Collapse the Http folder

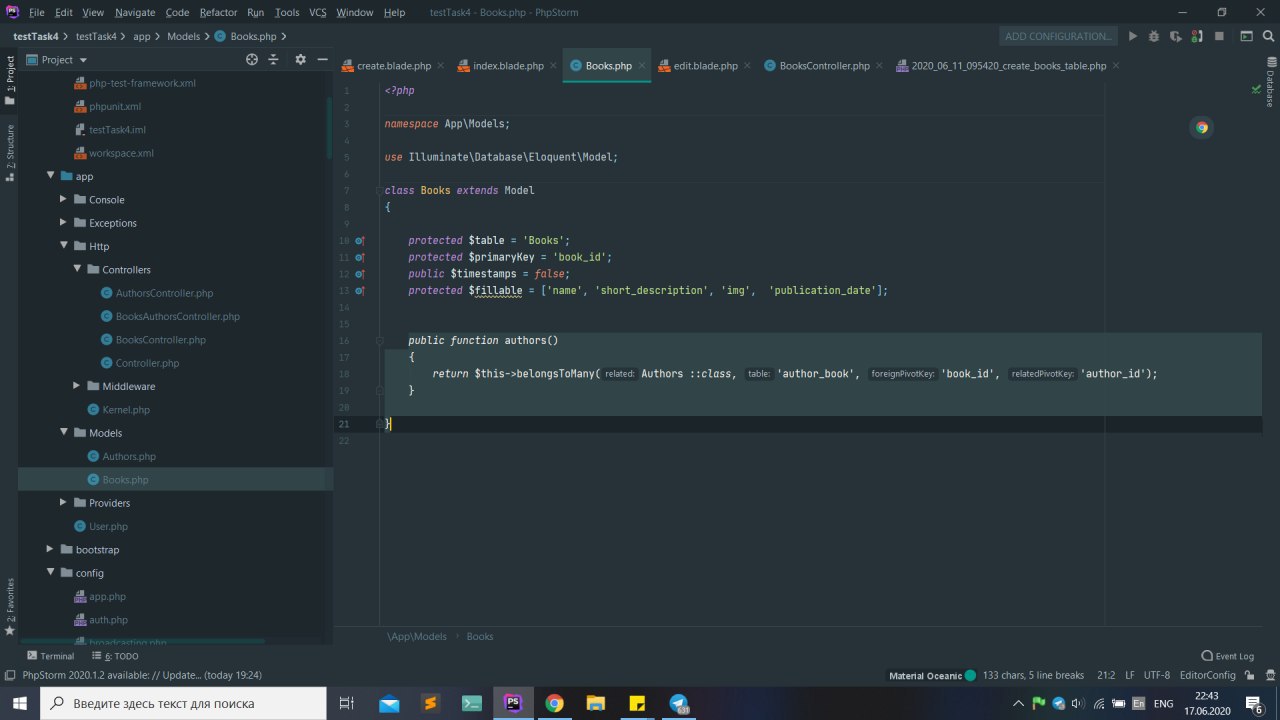64,246
